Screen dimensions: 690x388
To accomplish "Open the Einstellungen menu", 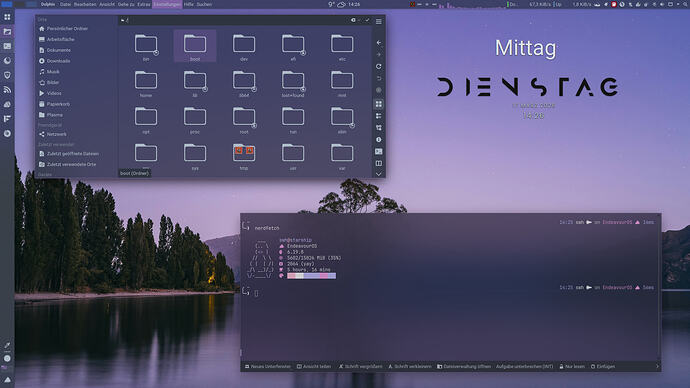I will tap(167, 4).
